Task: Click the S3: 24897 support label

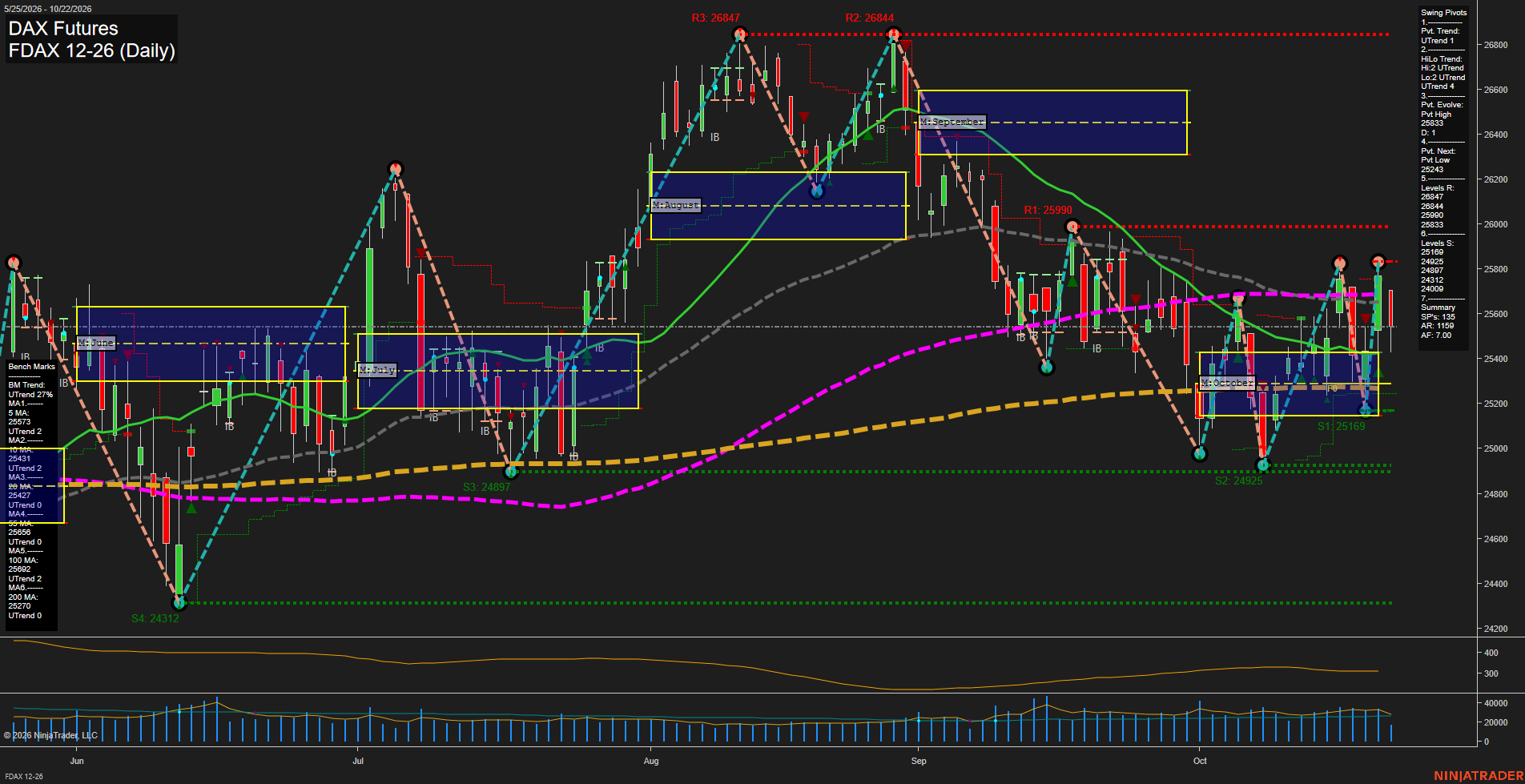Action: [486, 487]
